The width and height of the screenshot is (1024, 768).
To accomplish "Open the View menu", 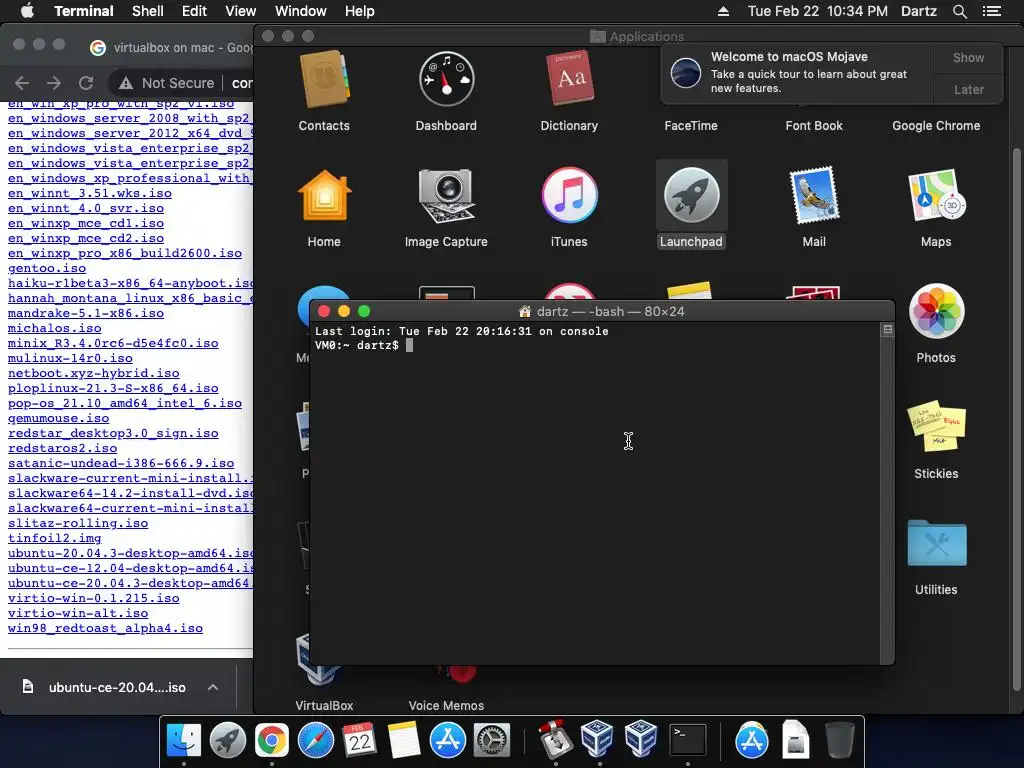I will [240, 11].
